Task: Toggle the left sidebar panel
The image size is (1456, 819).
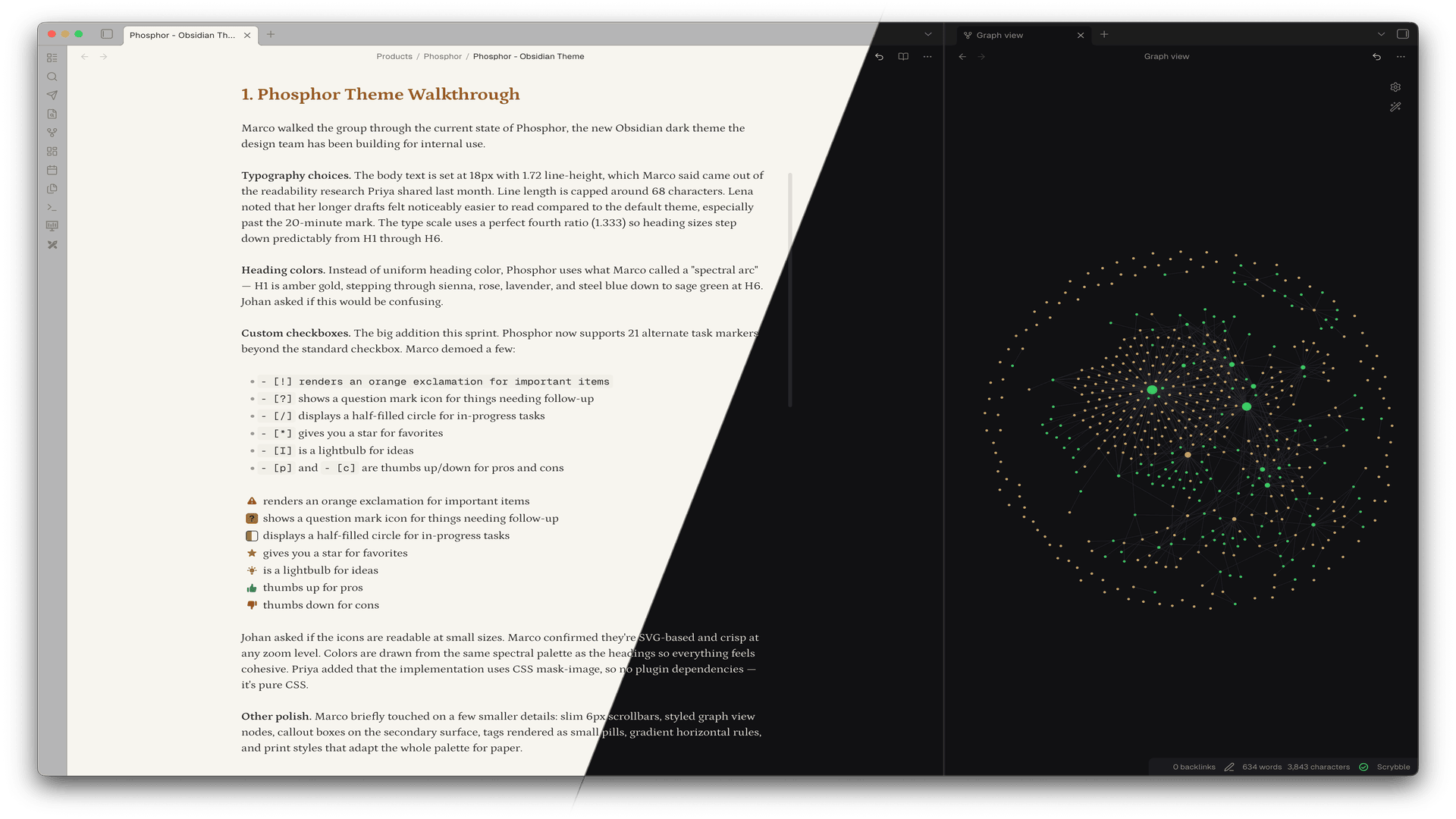Action: coord(107,34)
